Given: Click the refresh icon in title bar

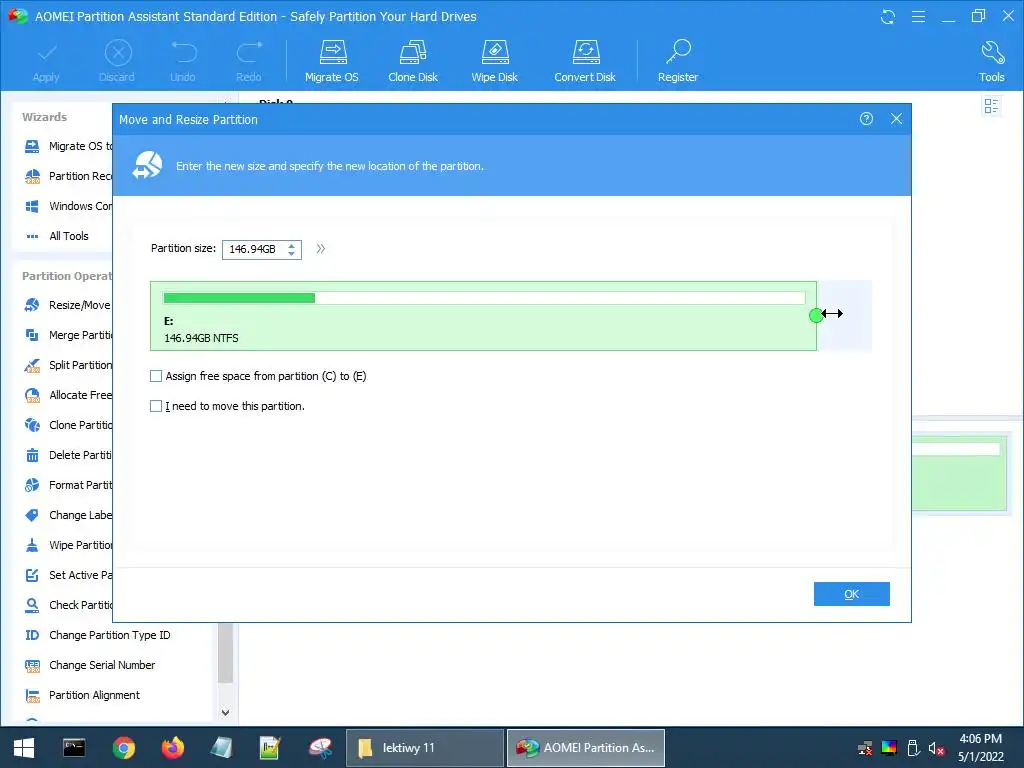Looking at the screenshot, I should [x=888, y=17].
